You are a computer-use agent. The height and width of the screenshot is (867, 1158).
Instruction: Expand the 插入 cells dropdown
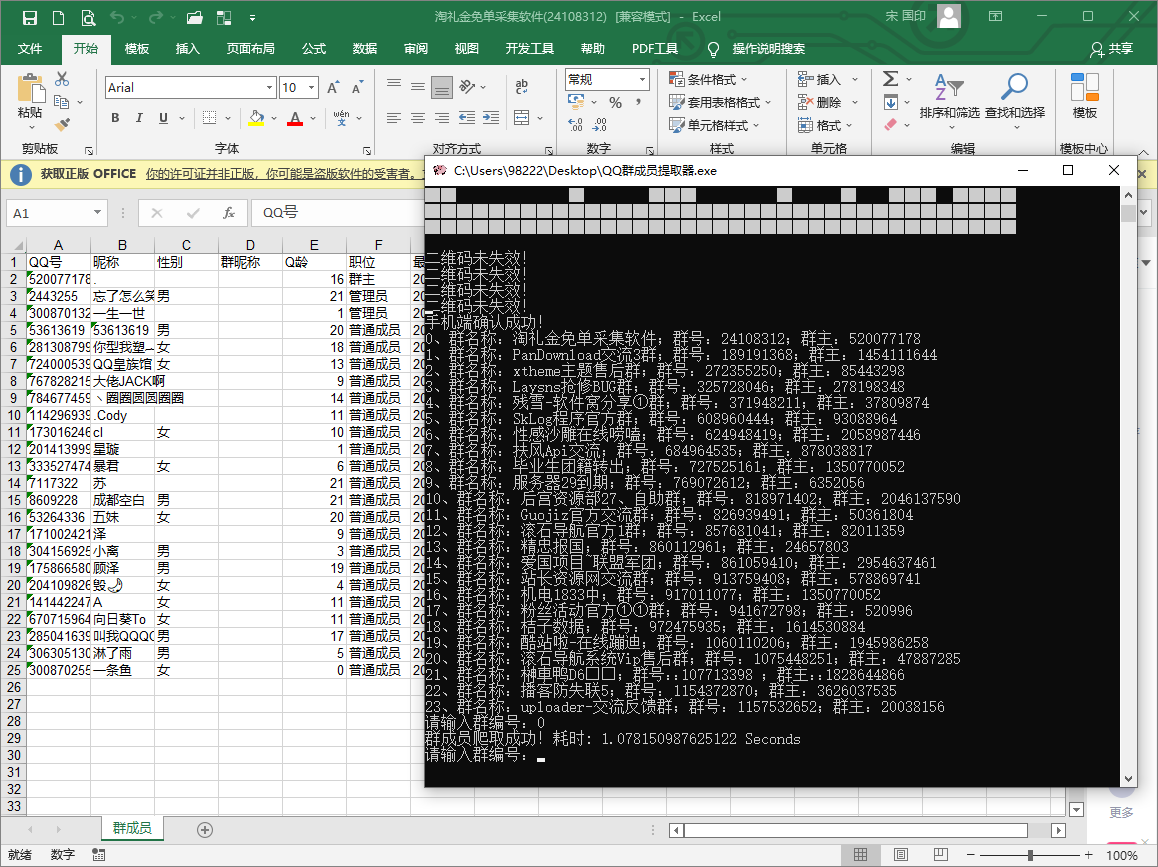pyautogui.click(x=854, y=79)
